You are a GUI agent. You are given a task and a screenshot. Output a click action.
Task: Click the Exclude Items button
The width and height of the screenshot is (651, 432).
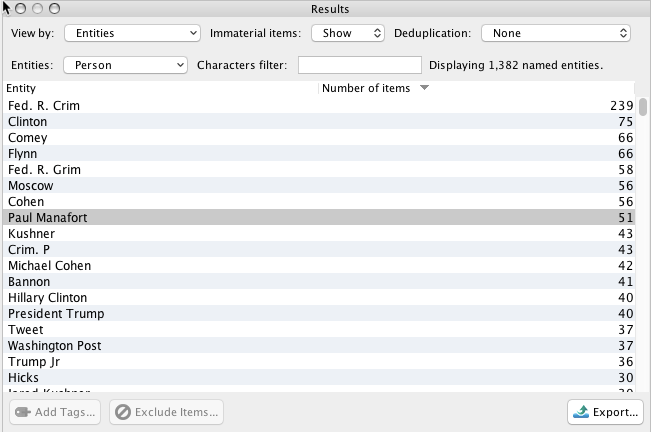click(x=166, y=412)
